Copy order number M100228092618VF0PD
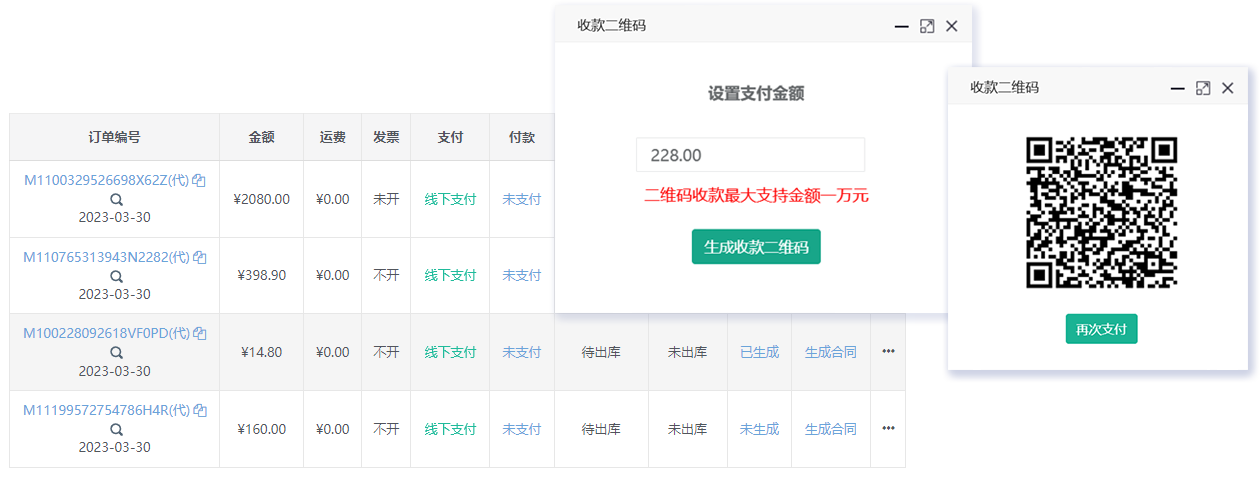Viewport: 1260px width, 477px height. pos(199,334)
